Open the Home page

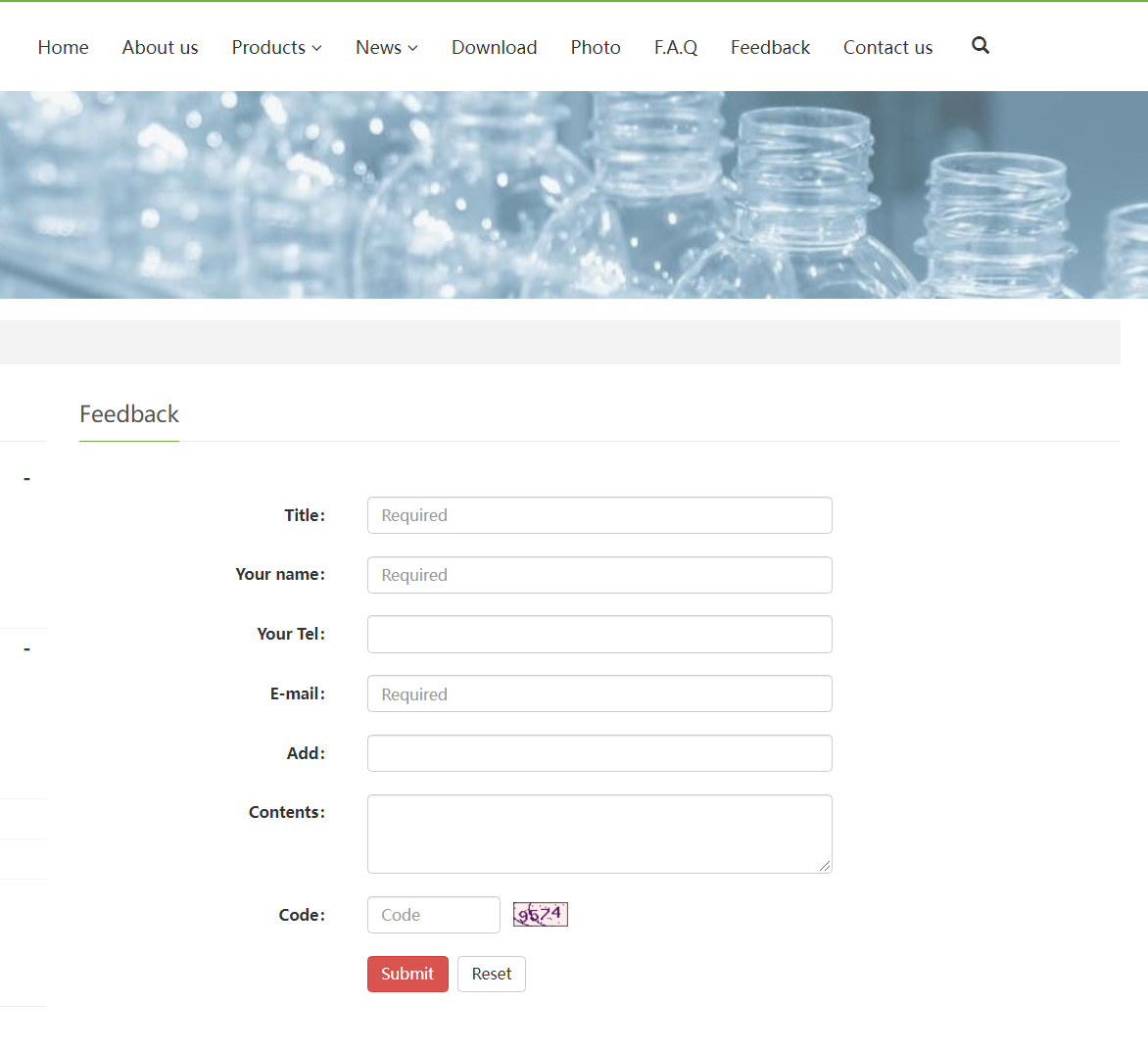[63, 47]
